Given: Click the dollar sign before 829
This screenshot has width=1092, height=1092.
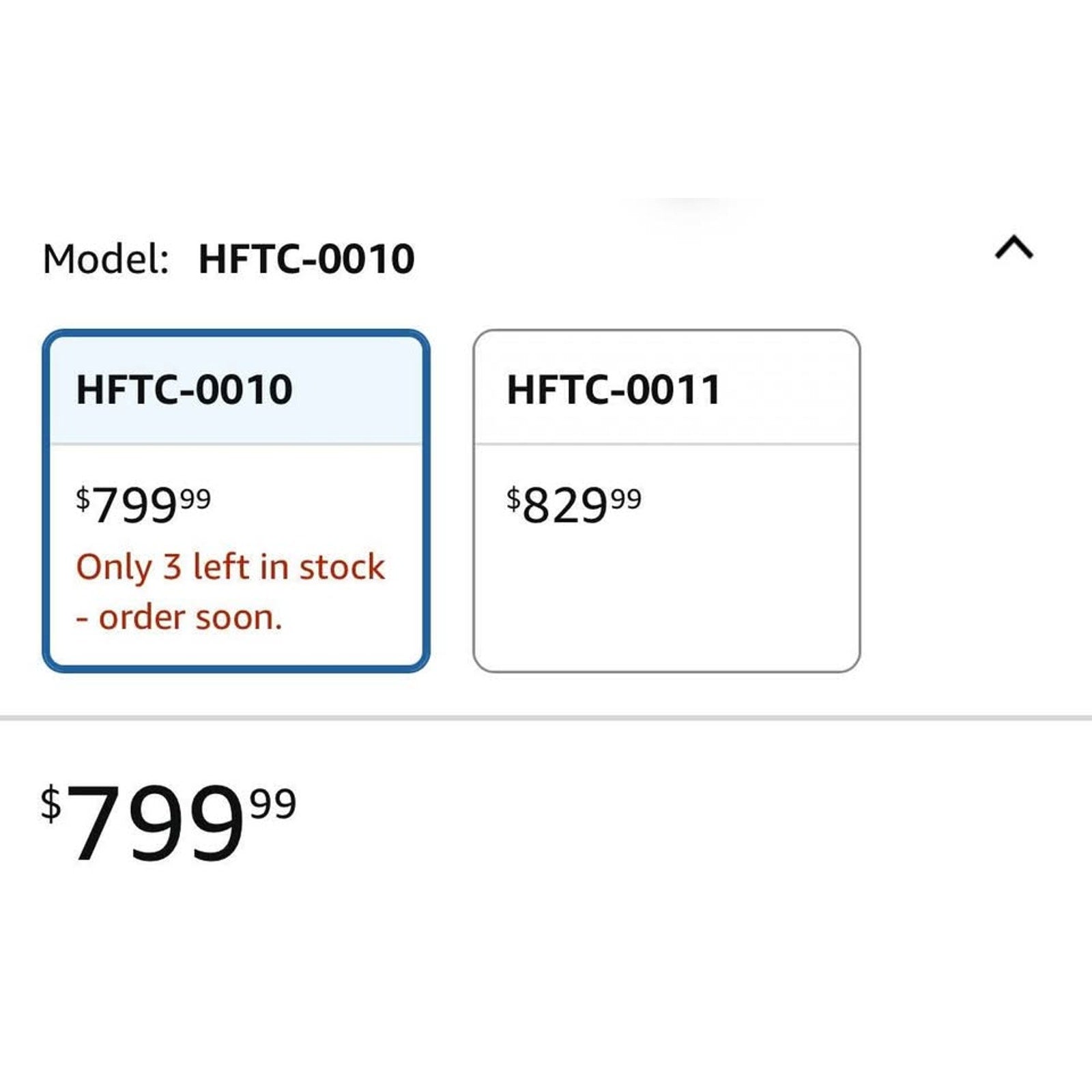Looking at the screenshot, I should 513,499.
